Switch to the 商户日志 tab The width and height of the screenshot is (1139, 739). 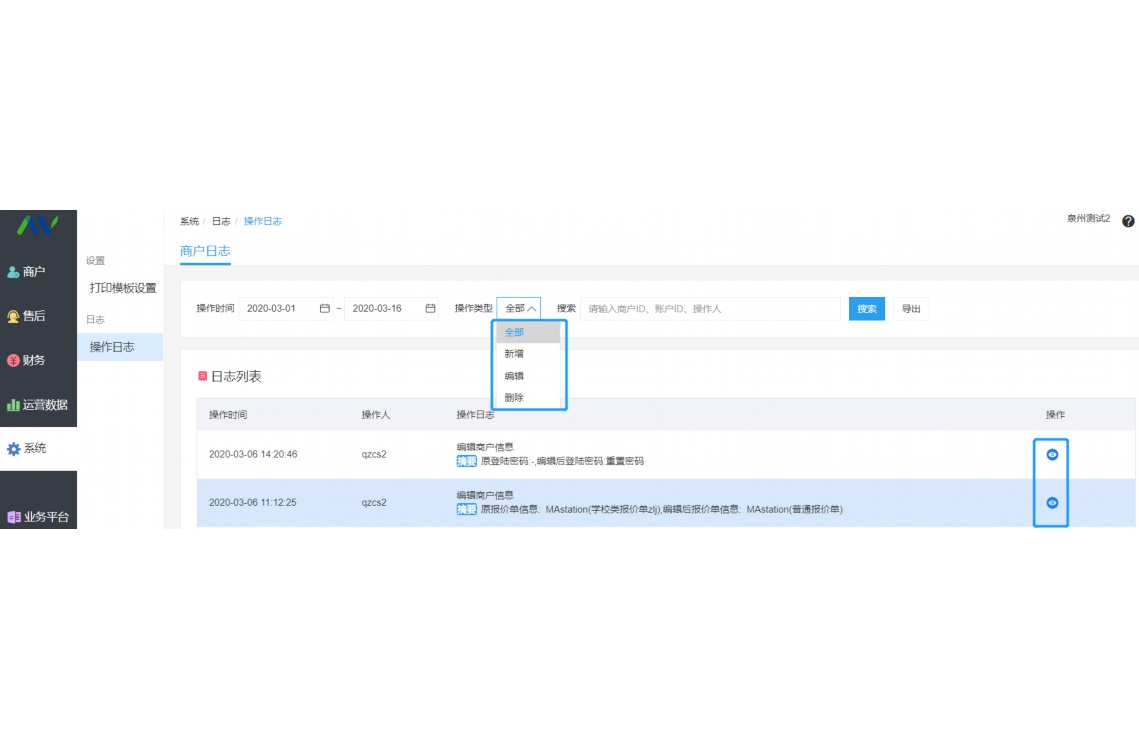[x=205, y=251]
